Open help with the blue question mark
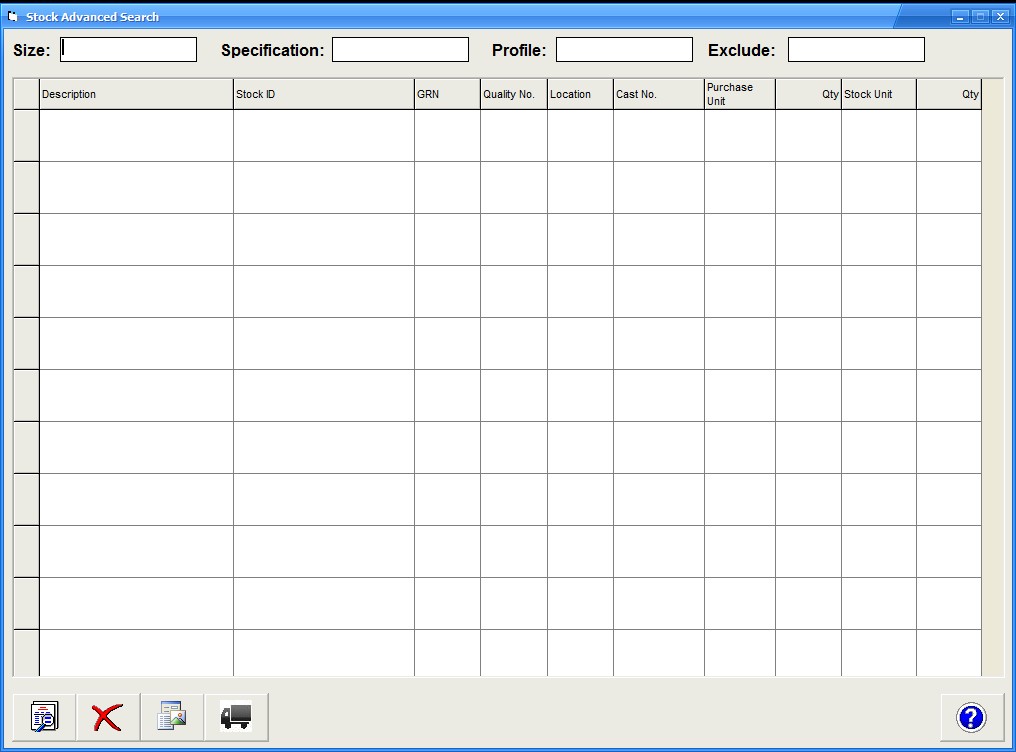Viewport: 1016px width, 752px height. tap(970, 717)
